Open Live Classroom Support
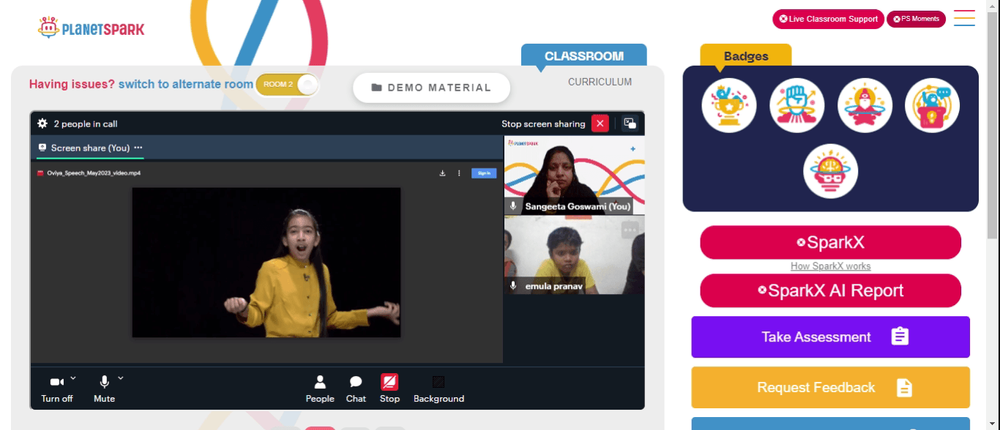Viewport: 1000px width, 430px height. click(828, 19)
